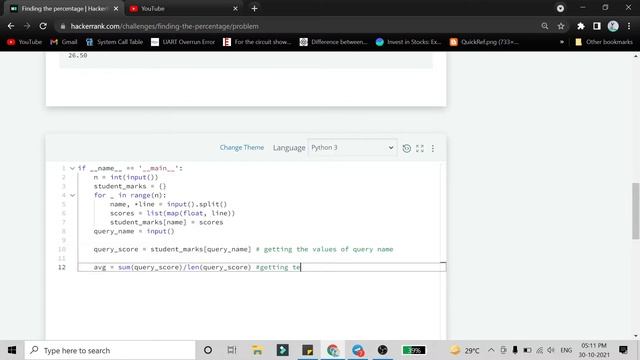Open network signal tray icon
Viewport: 640px width, 360px height.
(539, 350)
